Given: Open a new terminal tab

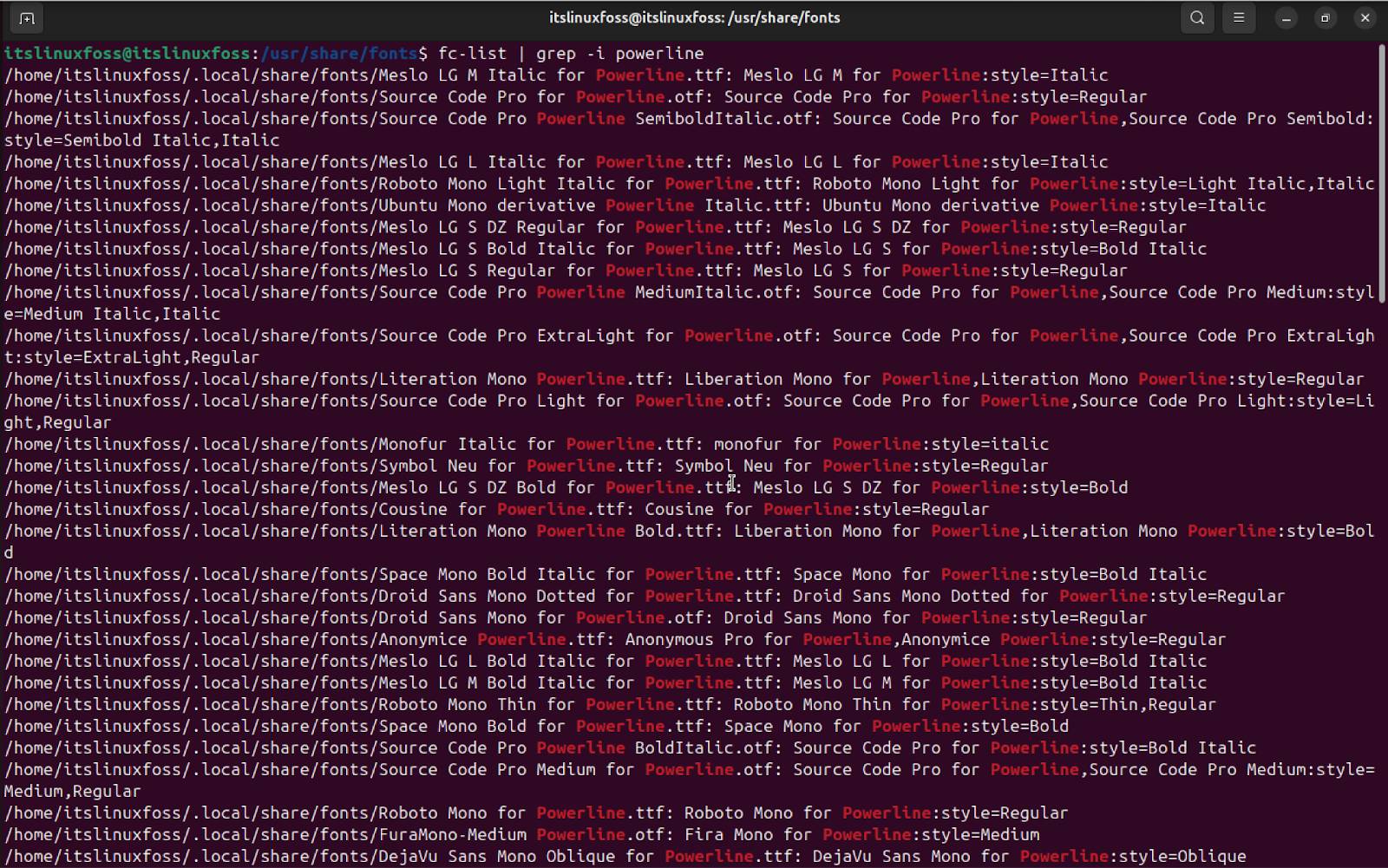Looking at the screenshot, I should coord(26,17).
